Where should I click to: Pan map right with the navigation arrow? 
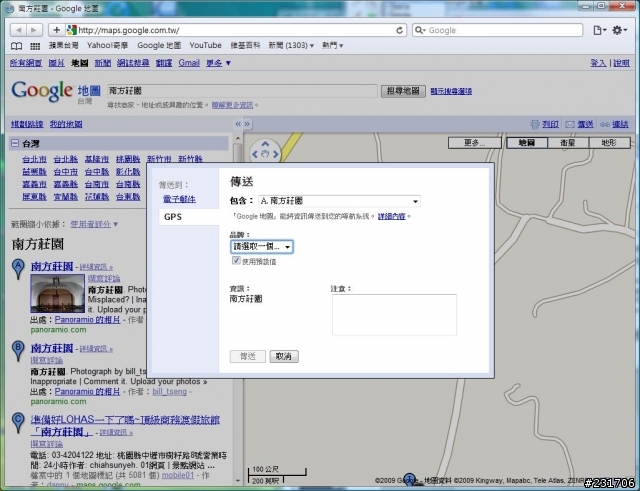coord(276,154)
